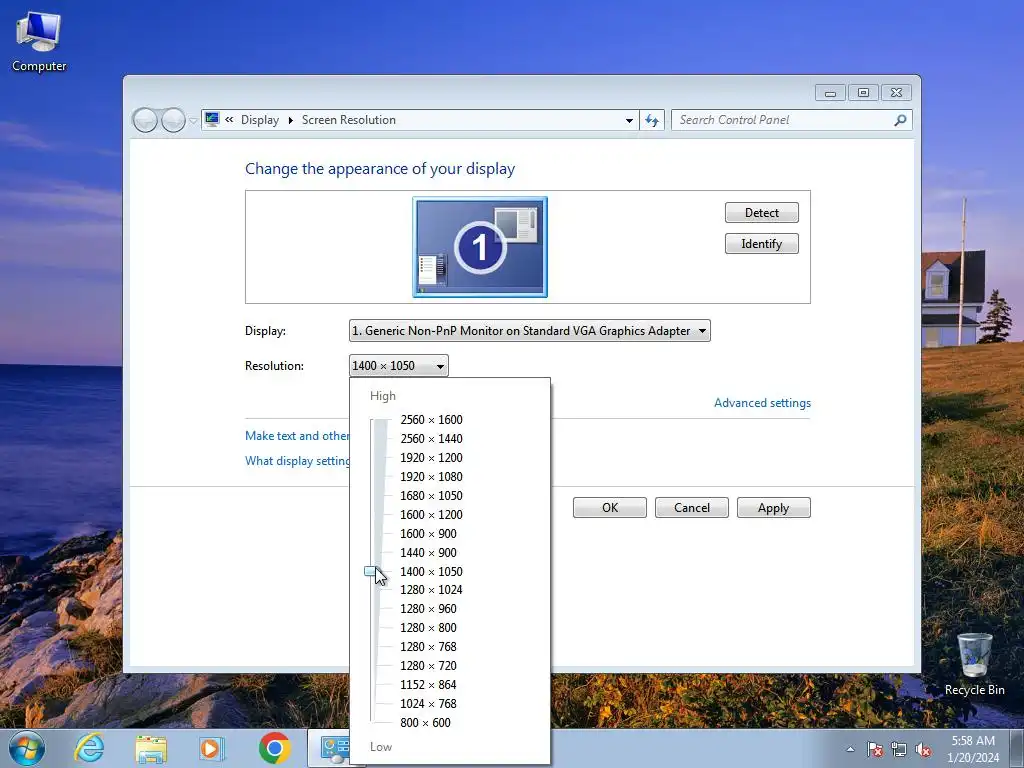Screen dimensions: 1024x768
Task: Expand the arrow after Display breadcrumb
Action: (x=291, y=120)
